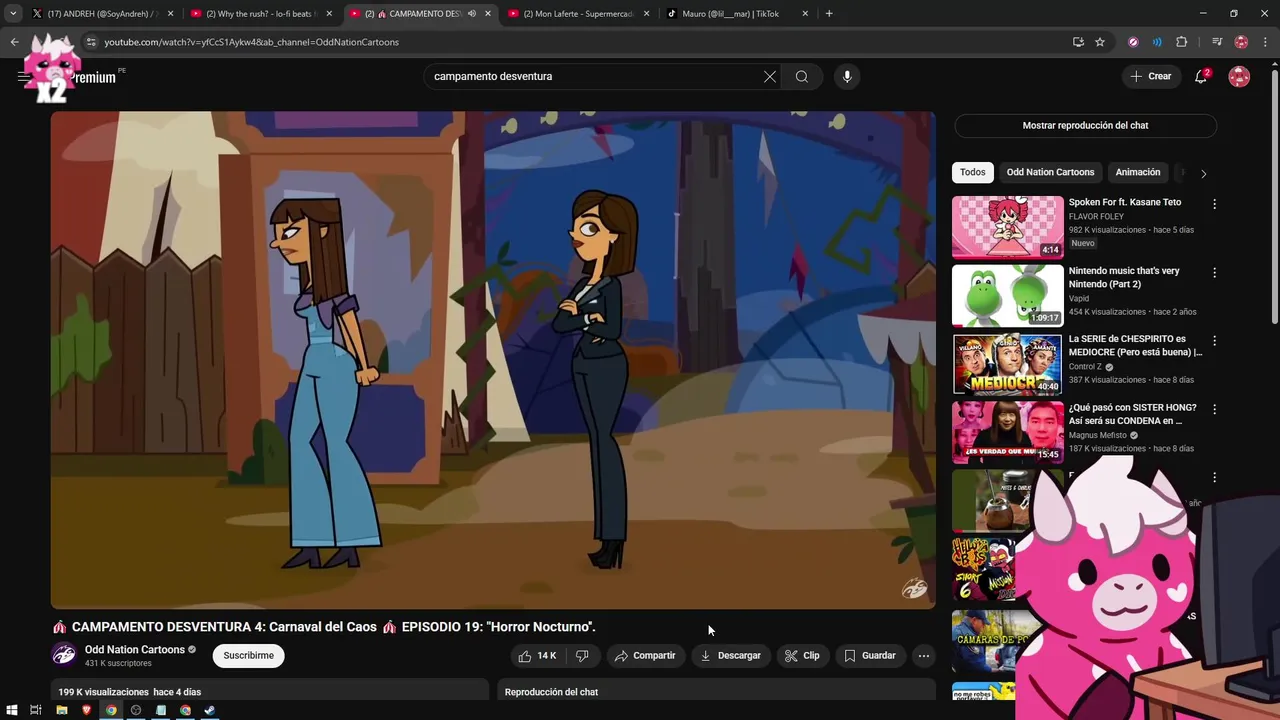Open Chrome media controls icon

pos(1217,42)
